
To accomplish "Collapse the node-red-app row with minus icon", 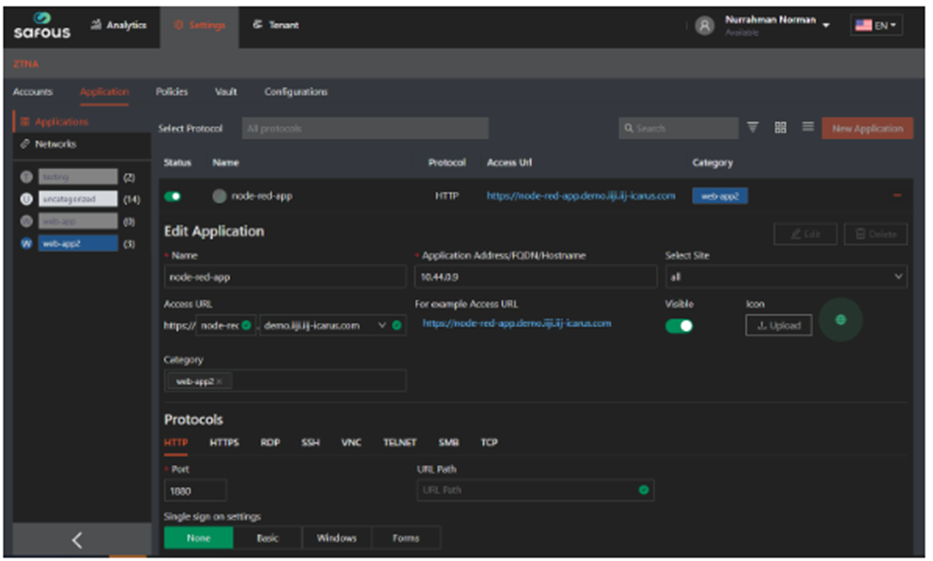I will click(x=897, y=195).
